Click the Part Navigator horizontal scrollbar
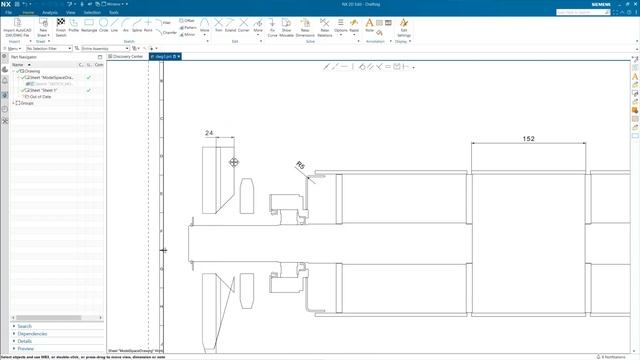 (x=49, y=318)
